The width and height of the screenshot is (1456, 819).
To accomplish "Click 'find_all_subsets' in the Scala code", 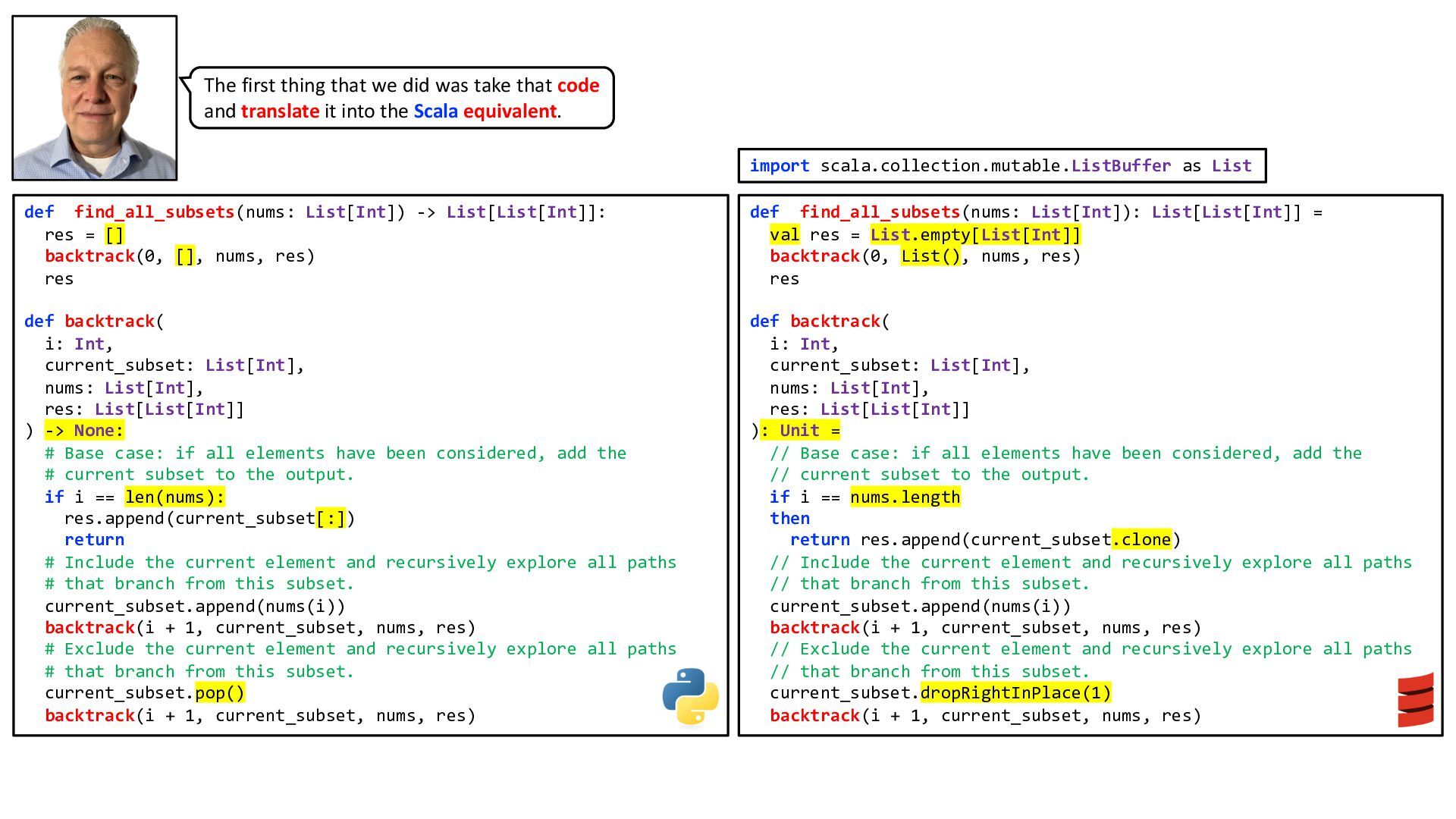I will coord(880,212).
